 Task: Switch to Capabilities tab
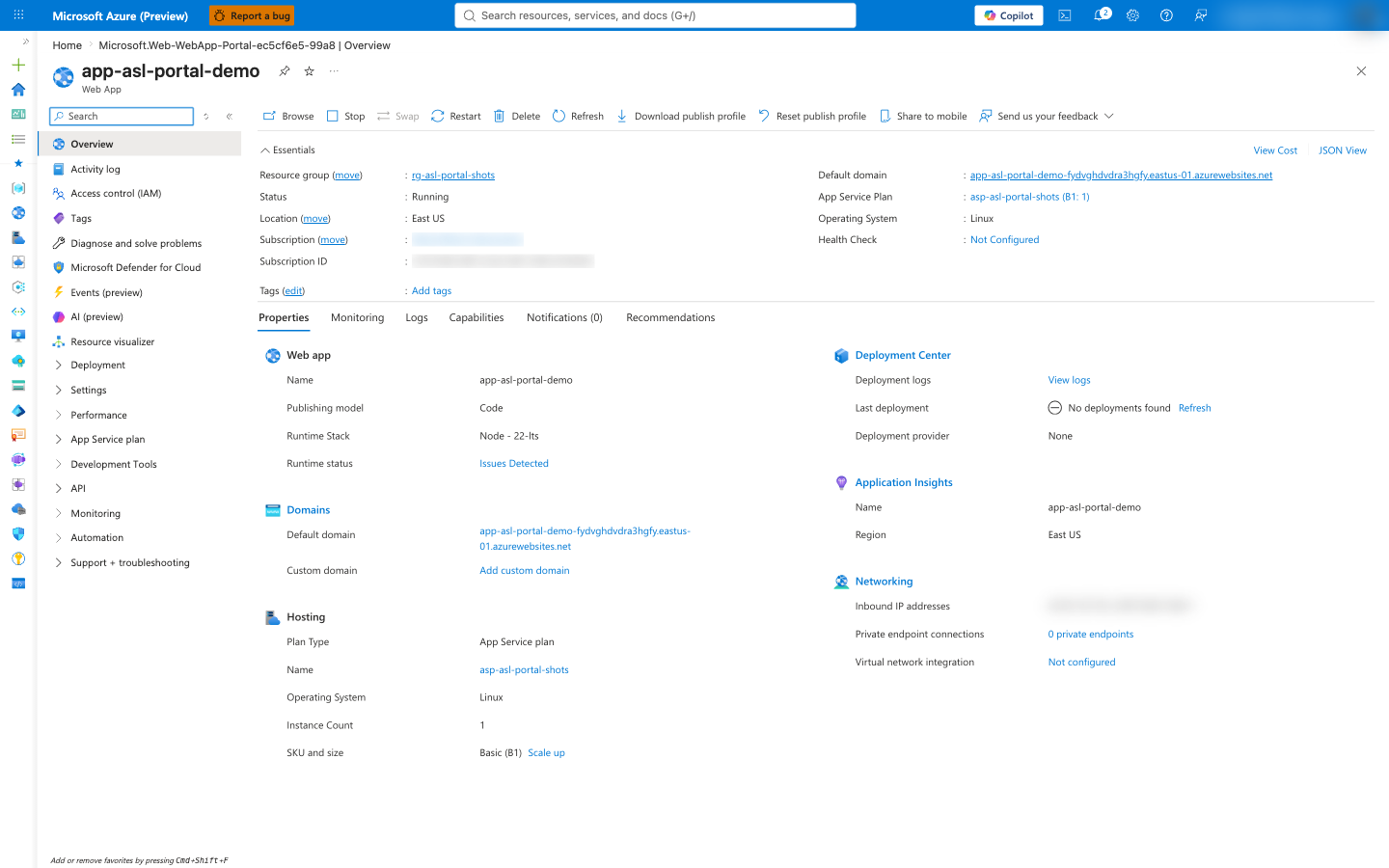pyautogui.click(x=477, y=317)
